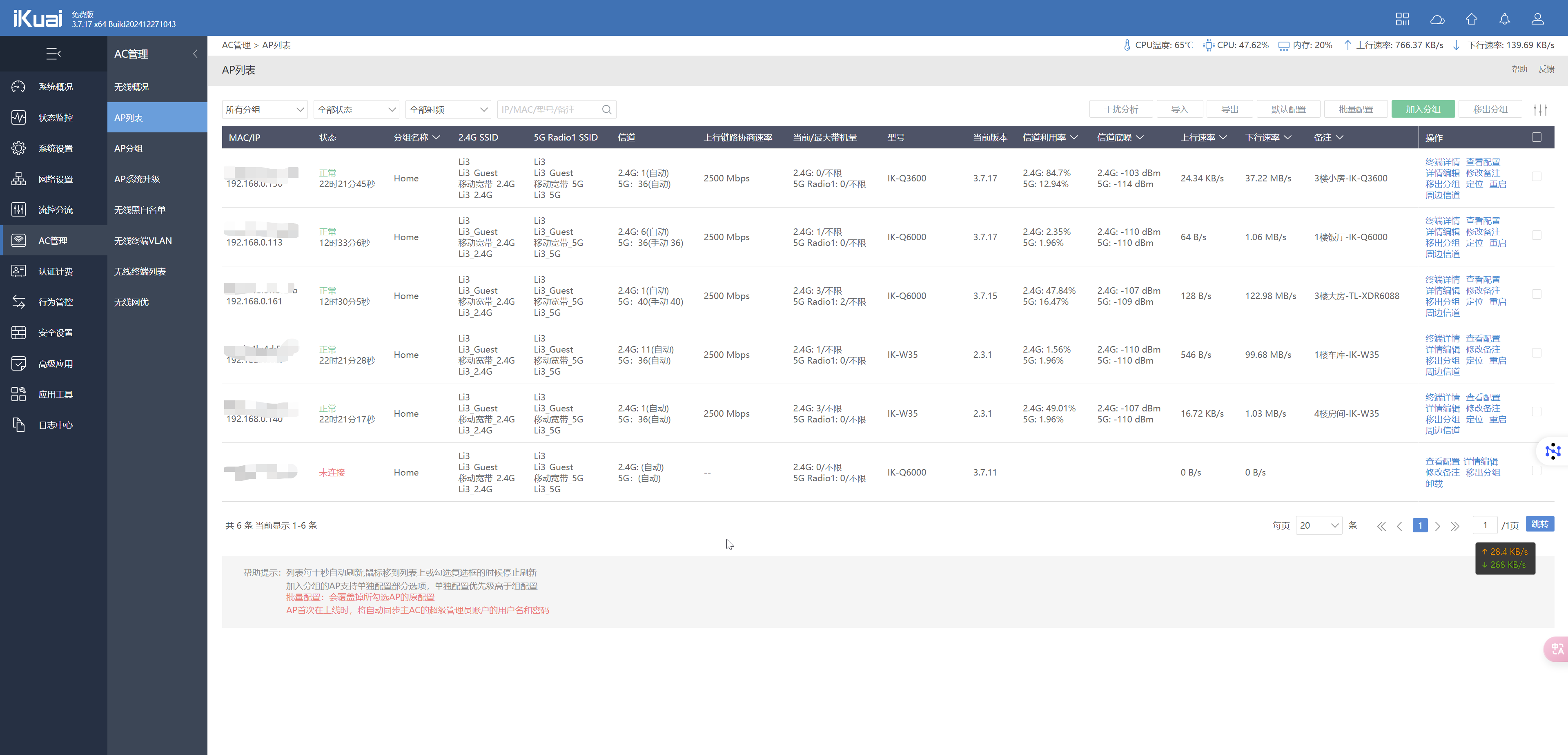Viewport: 1568px width, 755px height.
Task: Open the per-page count dropdown showing 20
Action: 1319,525
